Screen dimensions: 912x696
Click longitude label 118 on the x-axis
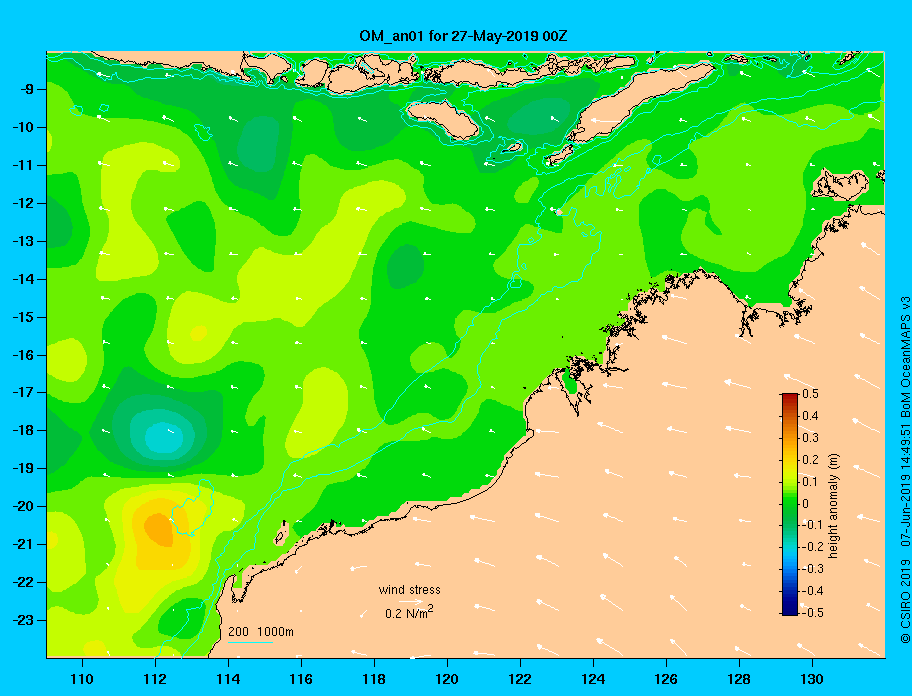coord(374,679)
